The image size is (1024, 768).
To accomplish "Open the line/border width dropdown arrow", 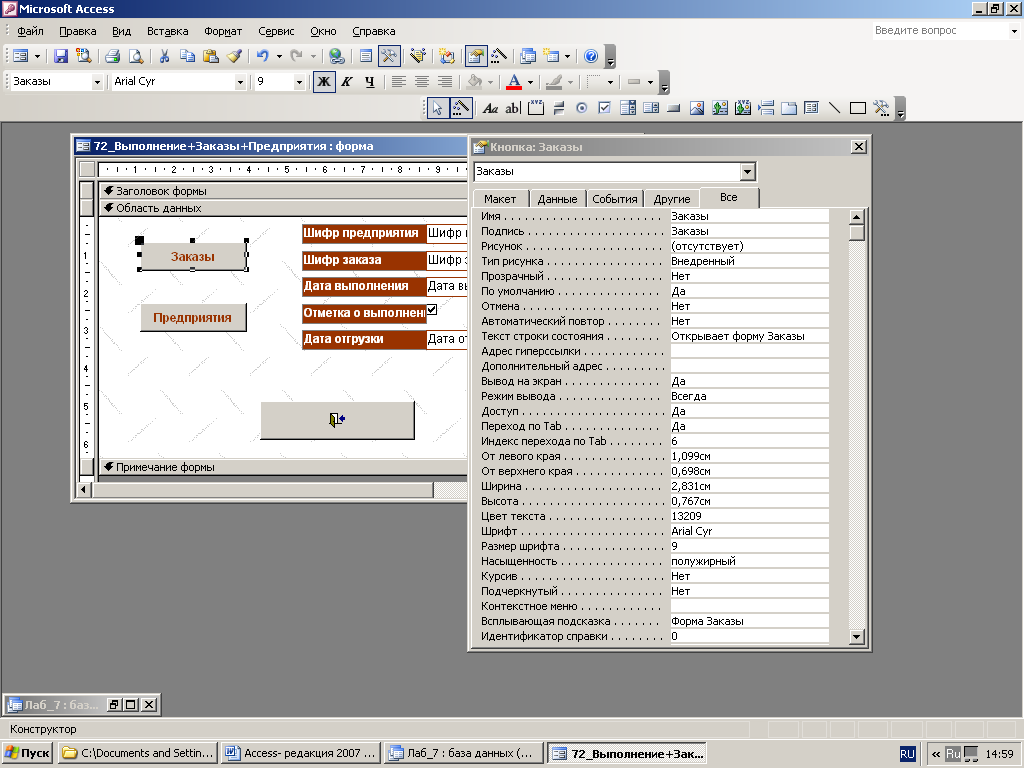I will [650, 82].
